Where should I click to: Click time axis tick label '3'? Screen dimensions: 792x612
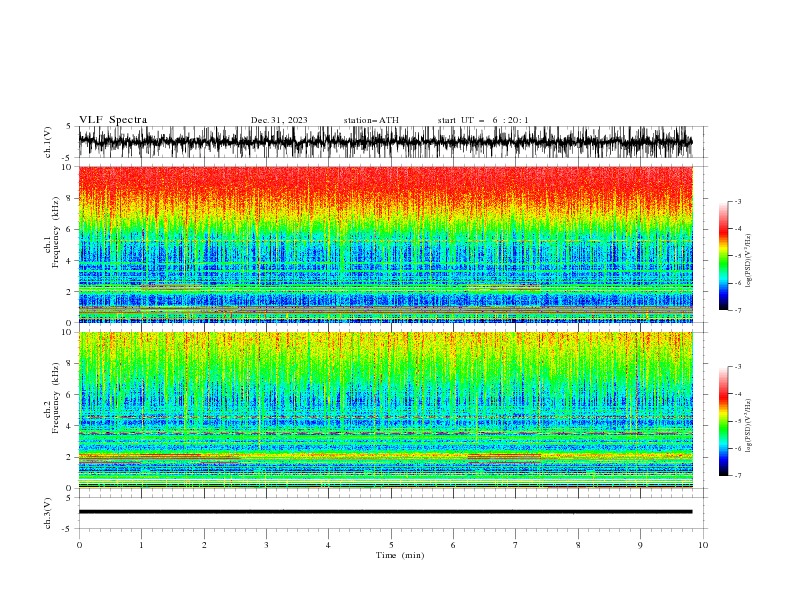point(266,545)
